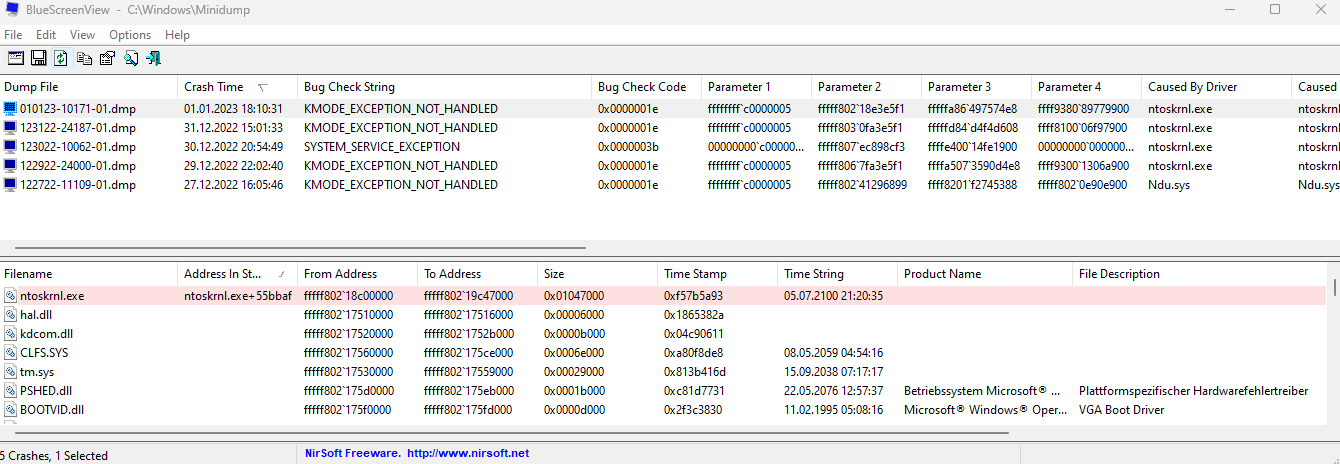
Task: Sort lower pane by Time Stamp header
Action: pyautogui.click(x=717, y=273)
